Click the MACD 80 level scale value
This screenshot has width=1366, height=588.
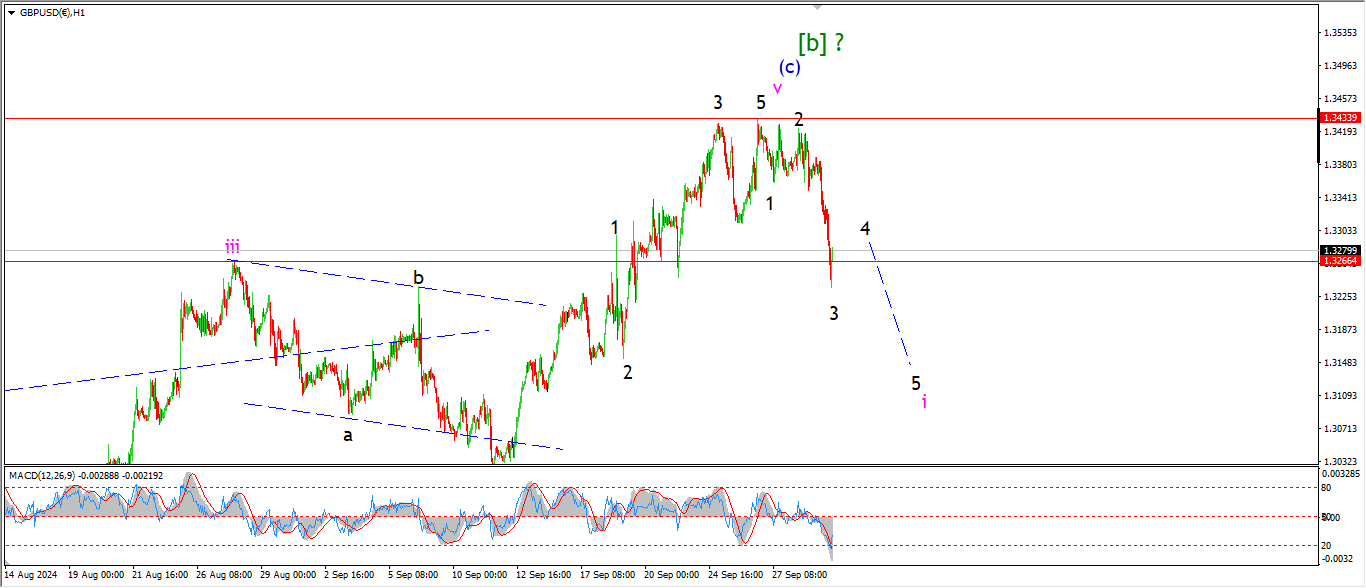point(1327,488)
